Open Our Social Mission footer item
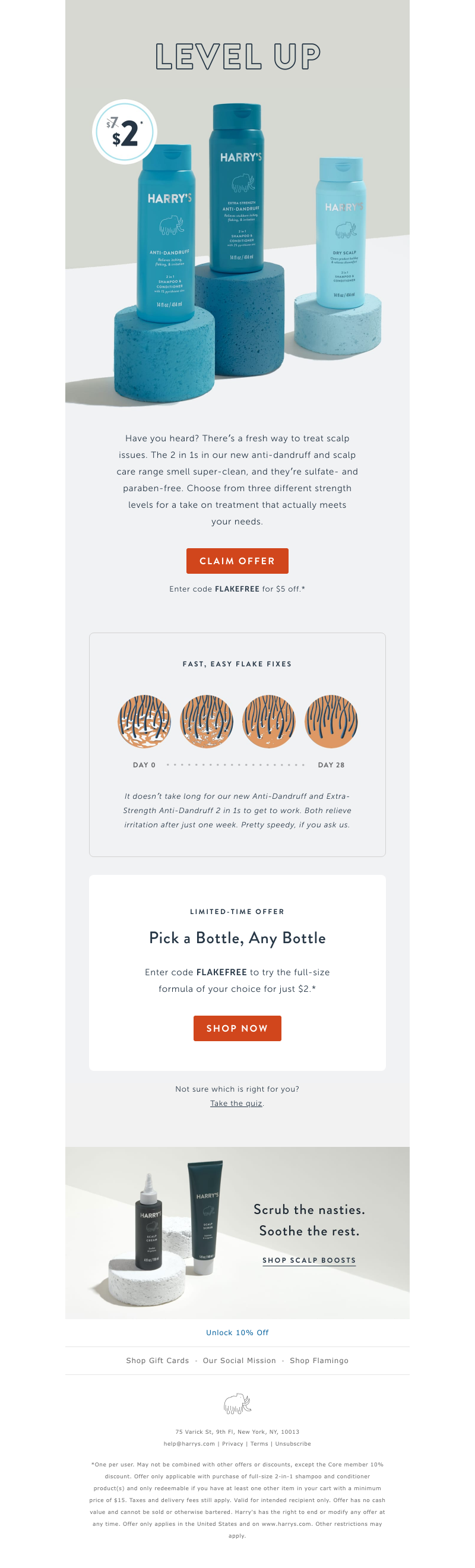 click(239, 1361)
